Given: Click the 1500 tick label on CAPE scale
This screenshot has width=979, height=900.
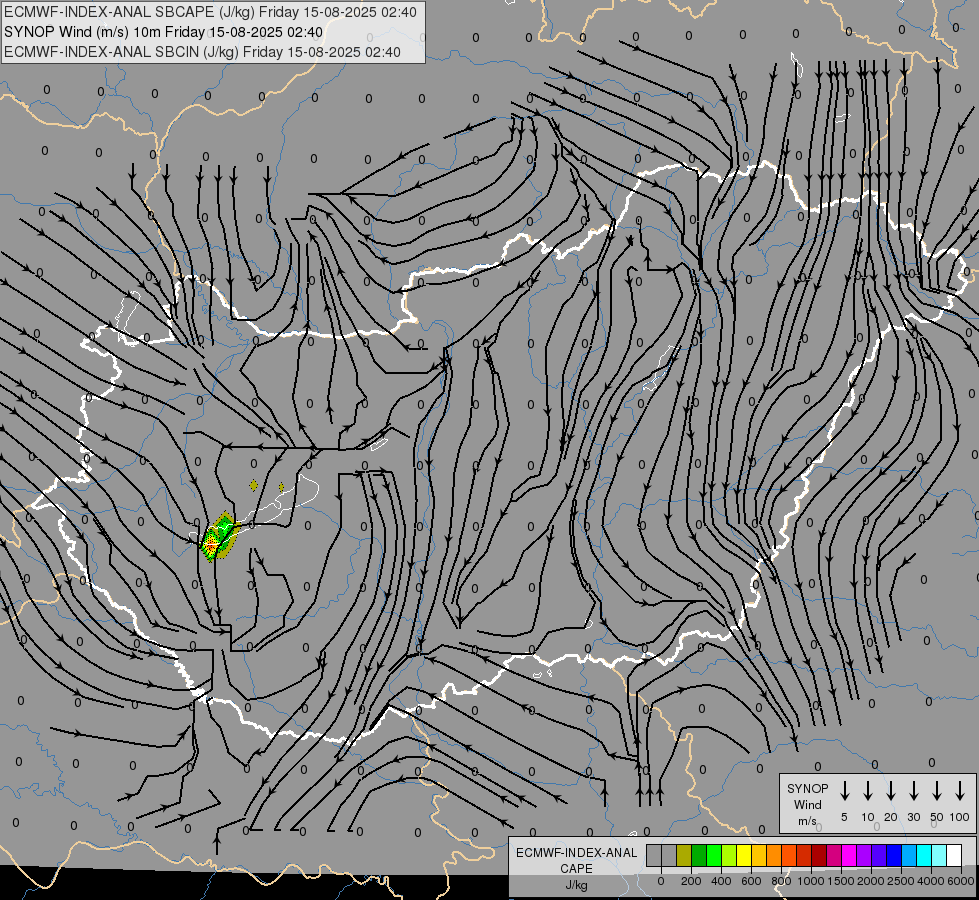Looking at the screenshot, I should click(x=841, y=881).
